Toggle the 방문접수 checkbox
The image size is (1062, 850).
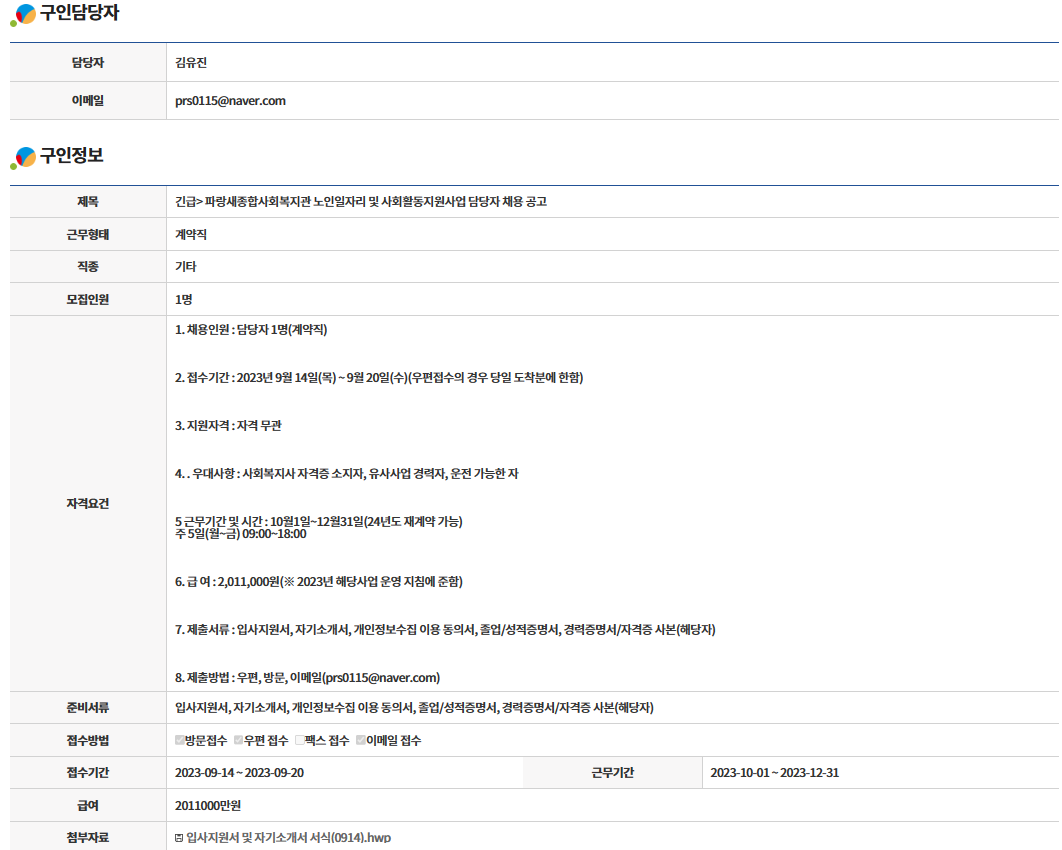click(x=180, y=741)
